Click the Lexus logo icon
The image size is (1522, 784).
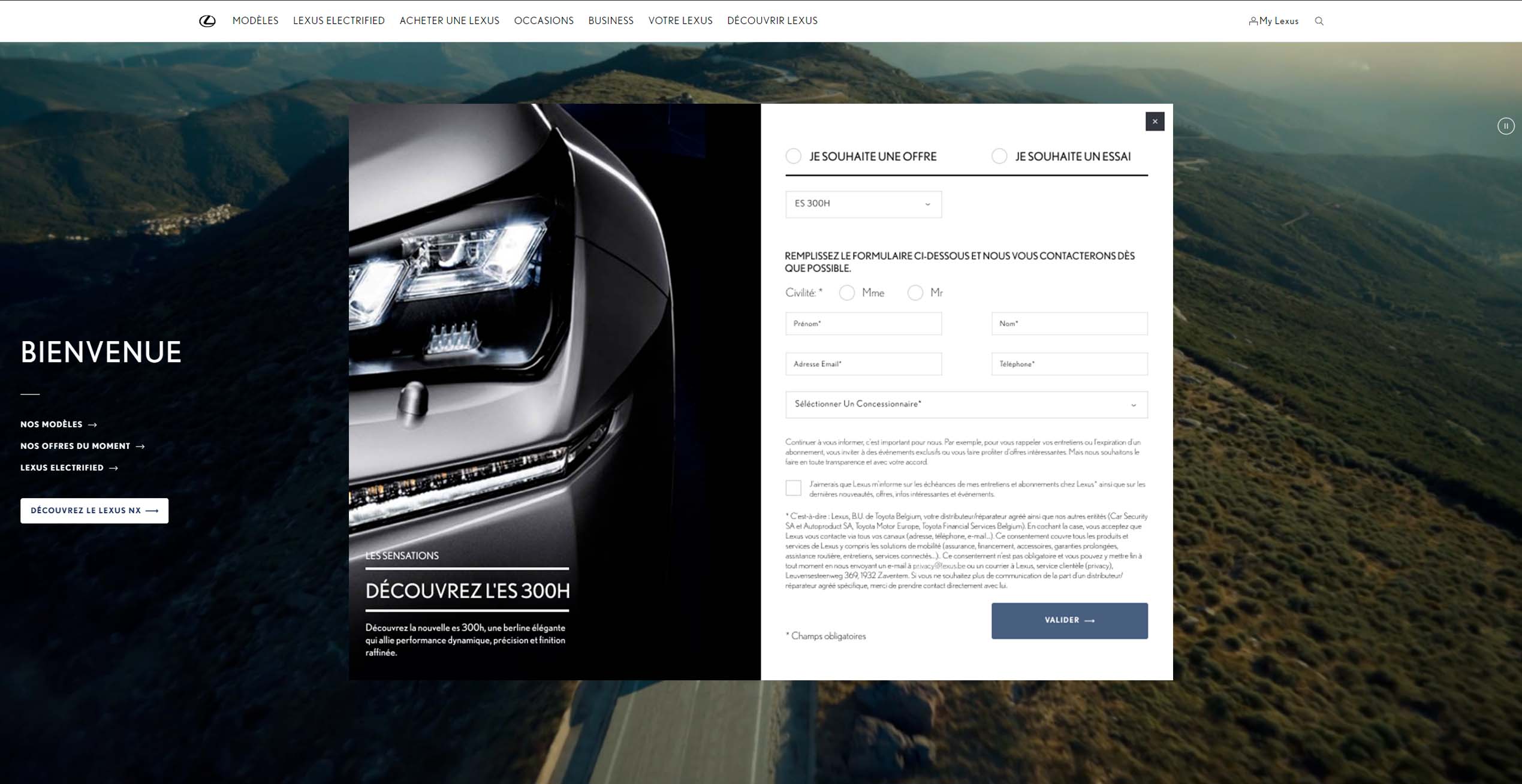(x=207, y=21)
